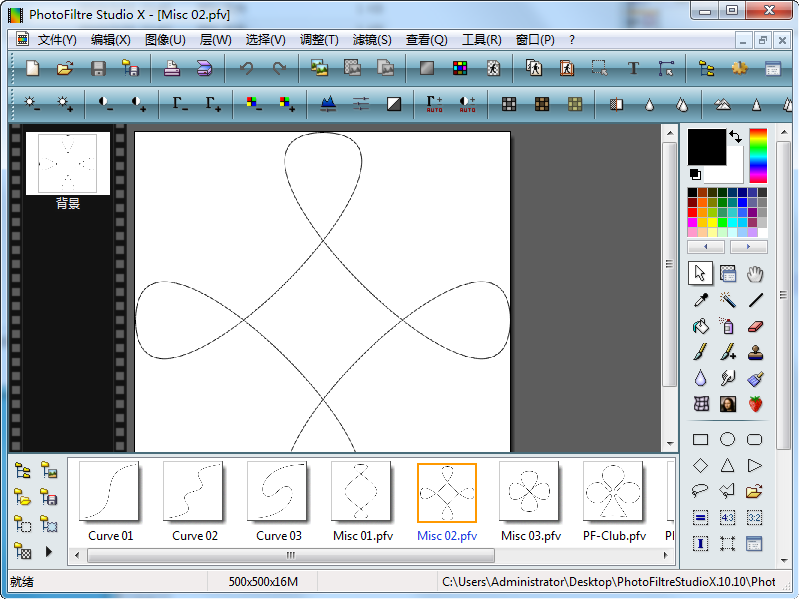
Task: Click the Auto levels icon
Action: click(x=434, y=104)
